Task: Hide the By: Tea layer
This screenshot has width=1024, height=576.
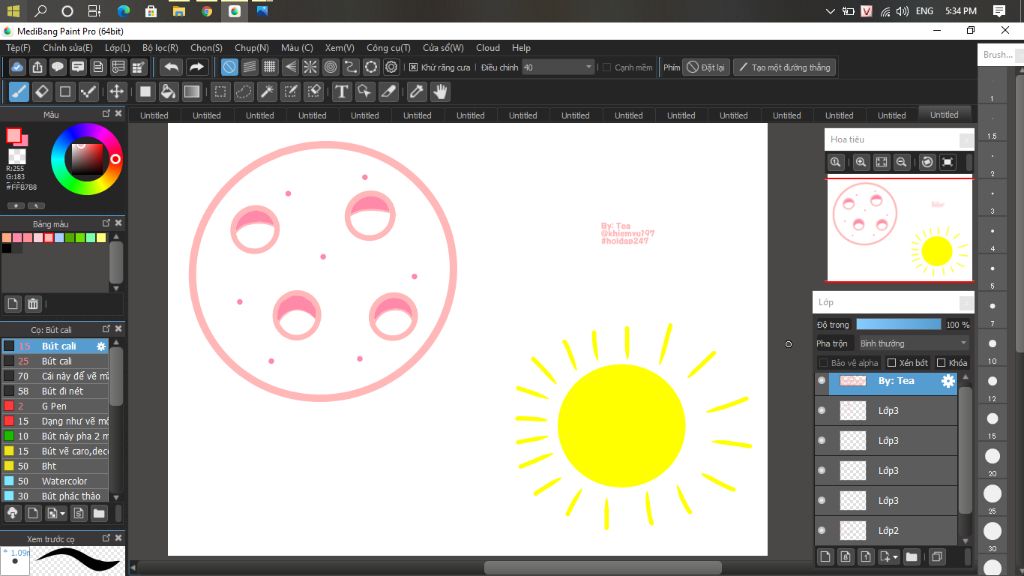Action: 822,381
